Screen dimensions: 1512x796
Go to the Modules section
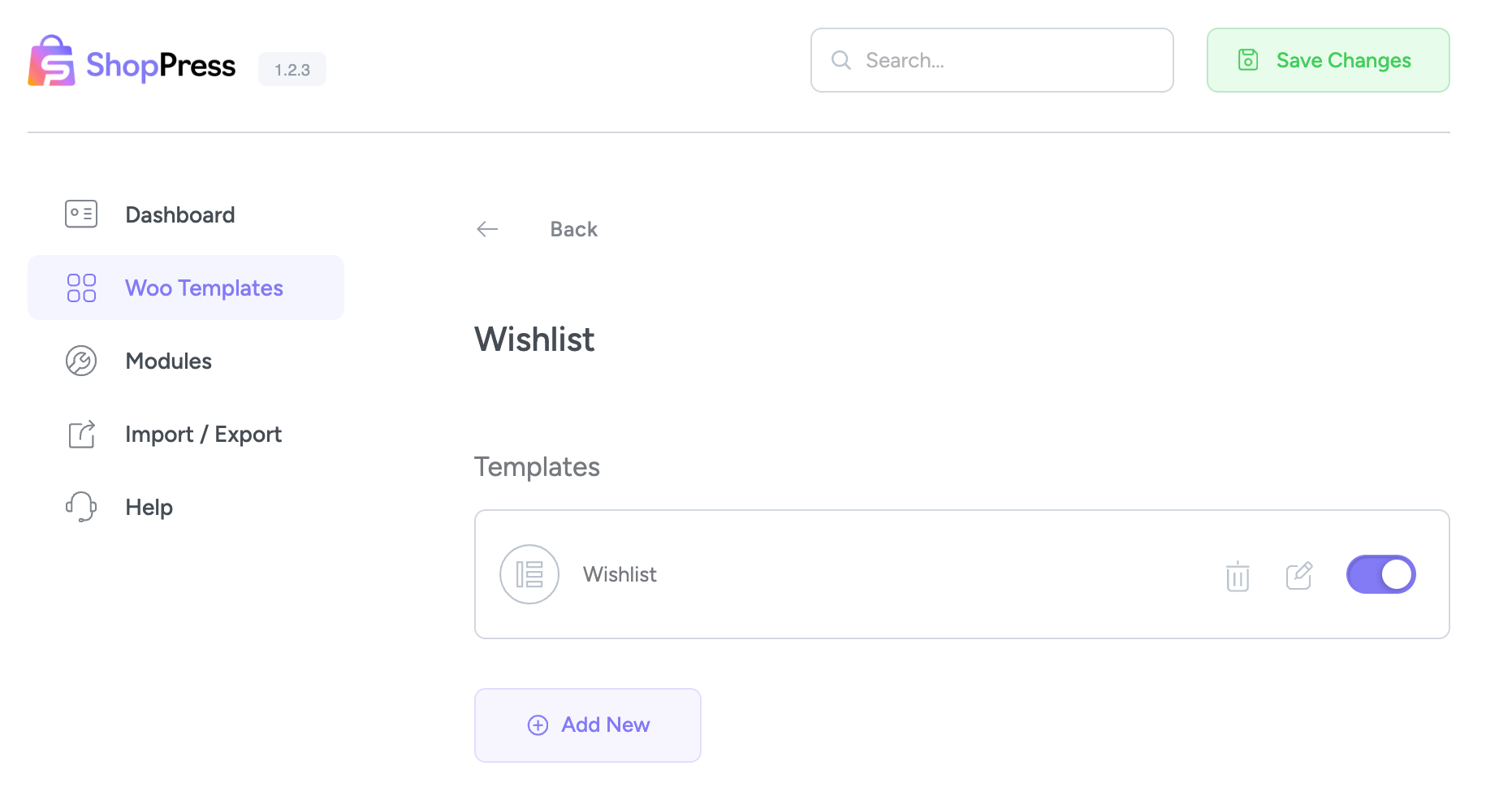tap(168, 361)
